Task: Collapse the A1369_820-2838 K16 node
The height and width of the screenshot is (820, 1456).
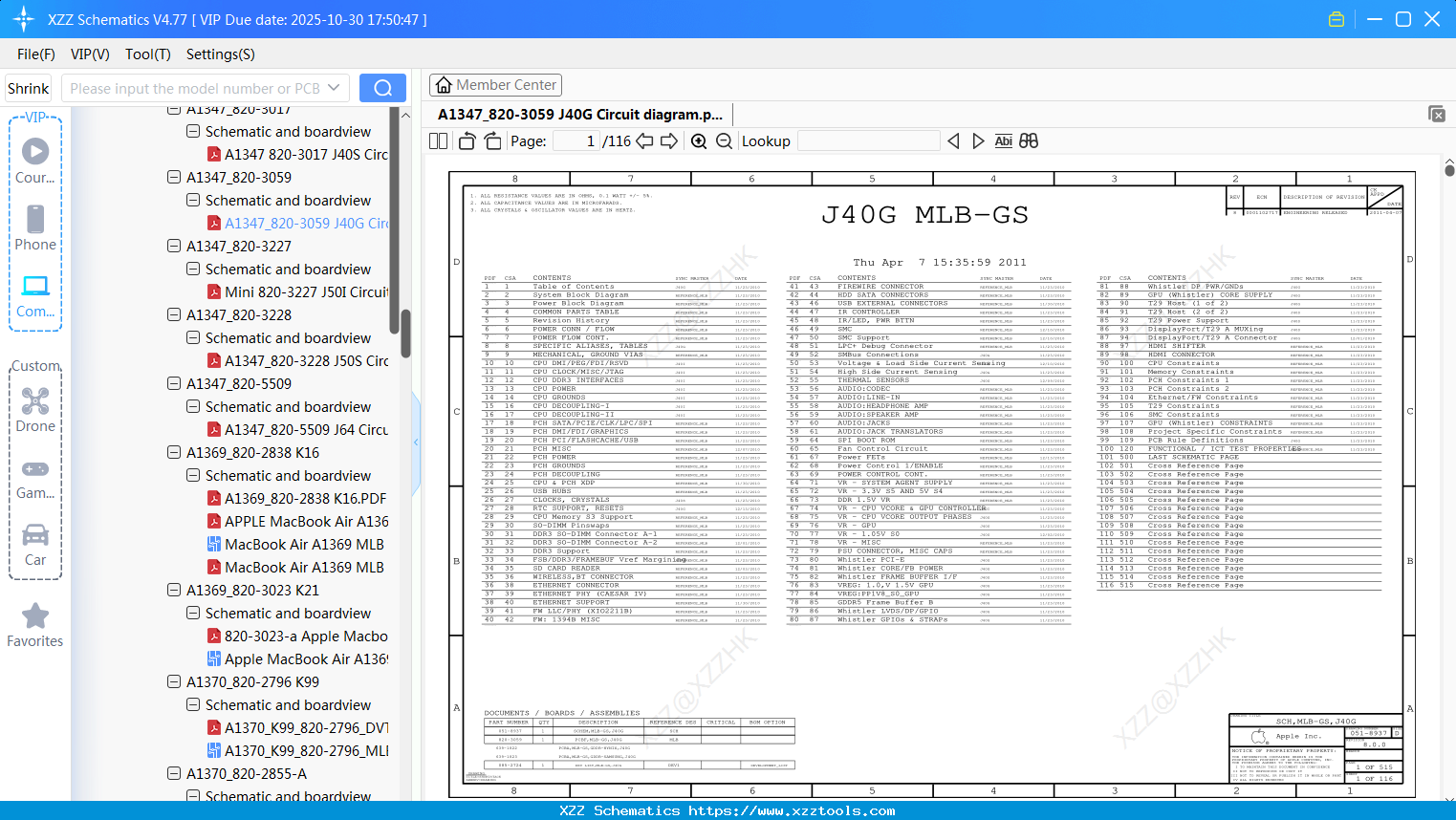Action: 174,452
